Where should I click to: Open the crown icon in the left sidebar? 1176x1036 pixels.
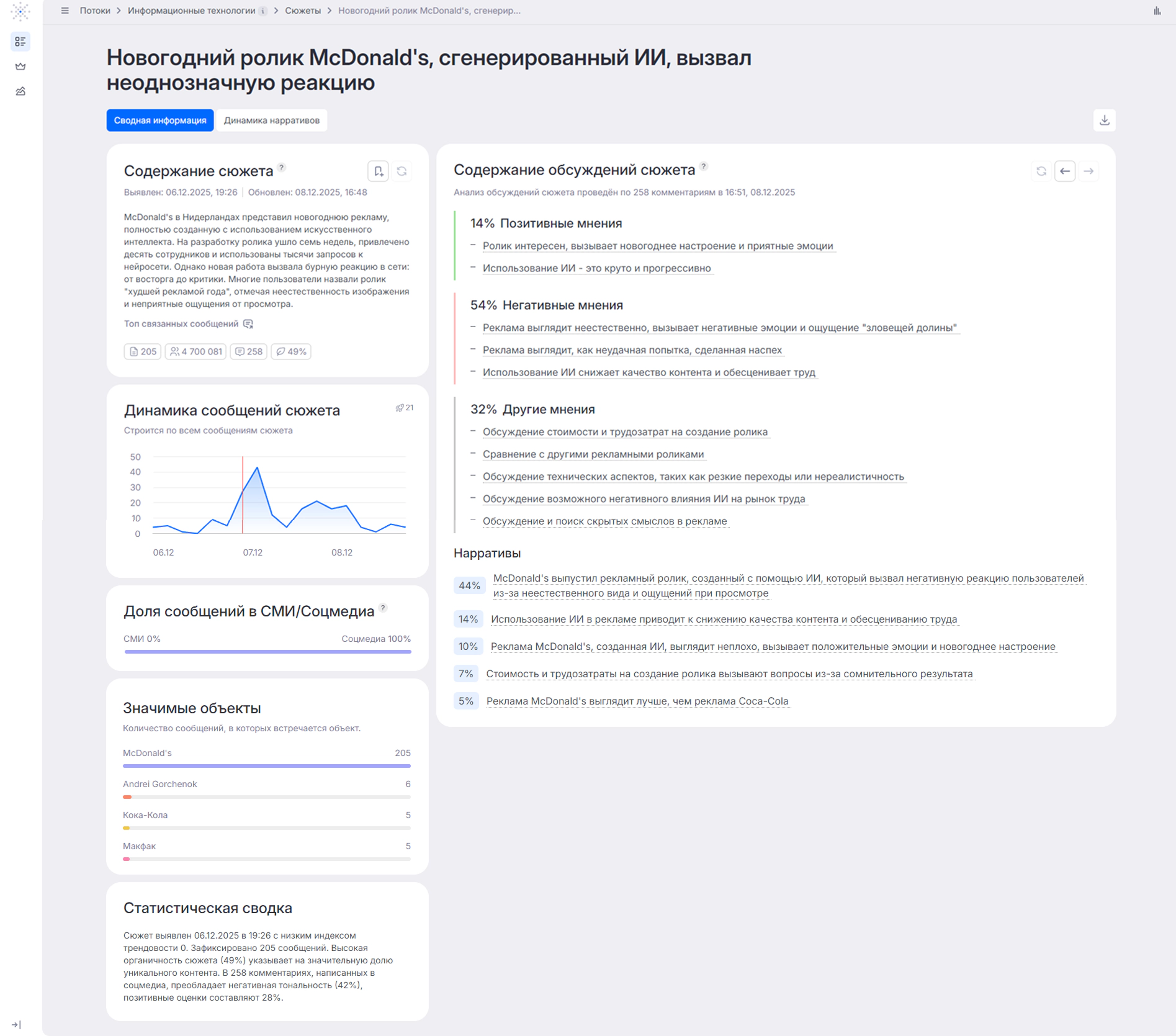point(20,66)
